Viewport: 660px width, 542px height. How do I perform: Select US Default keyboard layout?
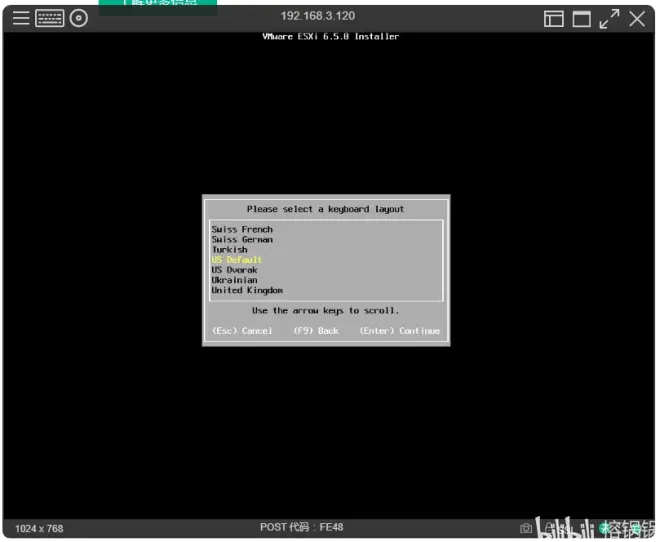(x=237, y=260)
